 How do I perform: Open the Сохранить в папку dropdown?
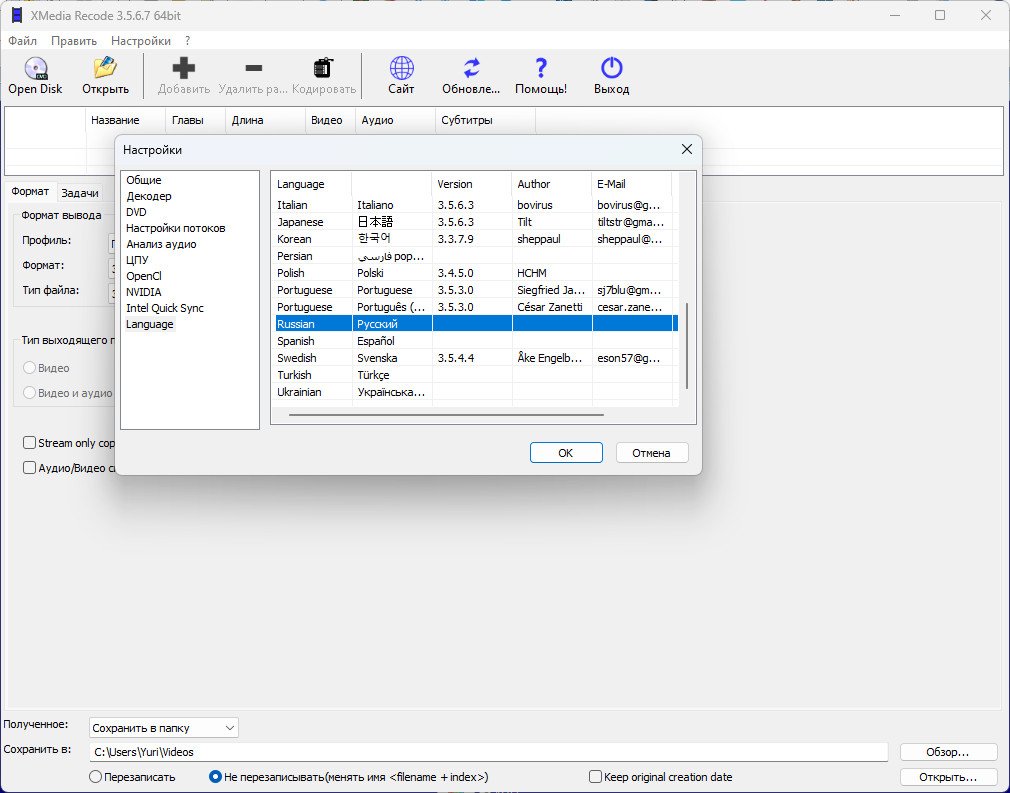(164, 728)
